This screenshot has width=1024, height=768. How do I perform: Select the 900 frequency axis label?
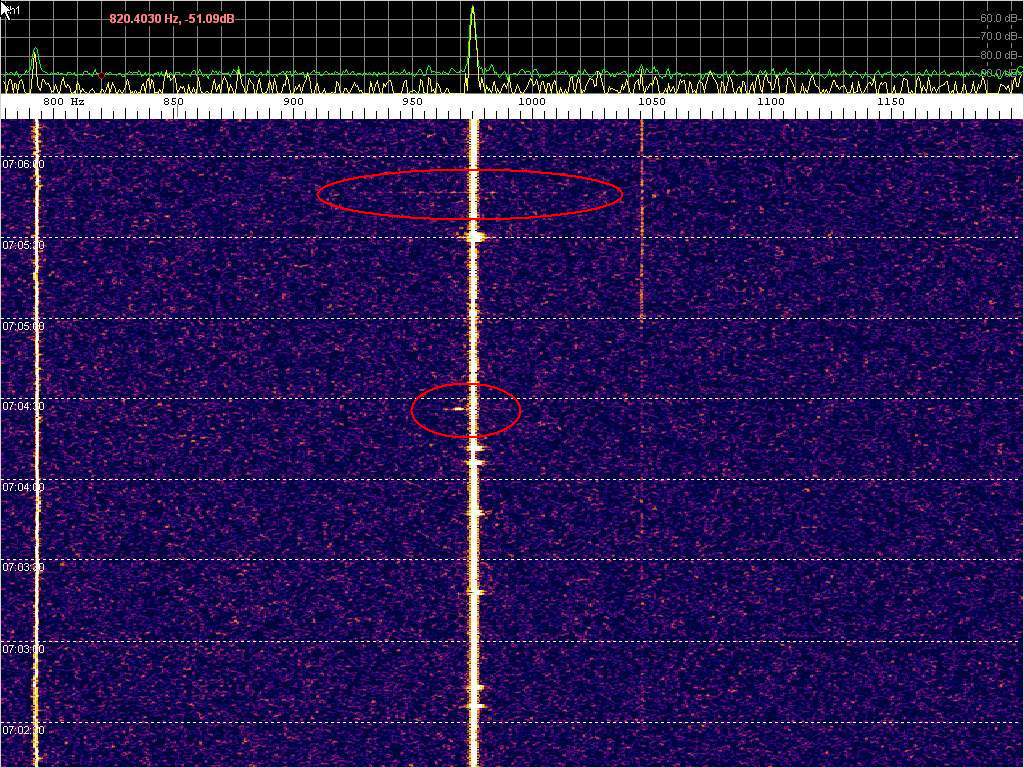click(x=293, y=102)
